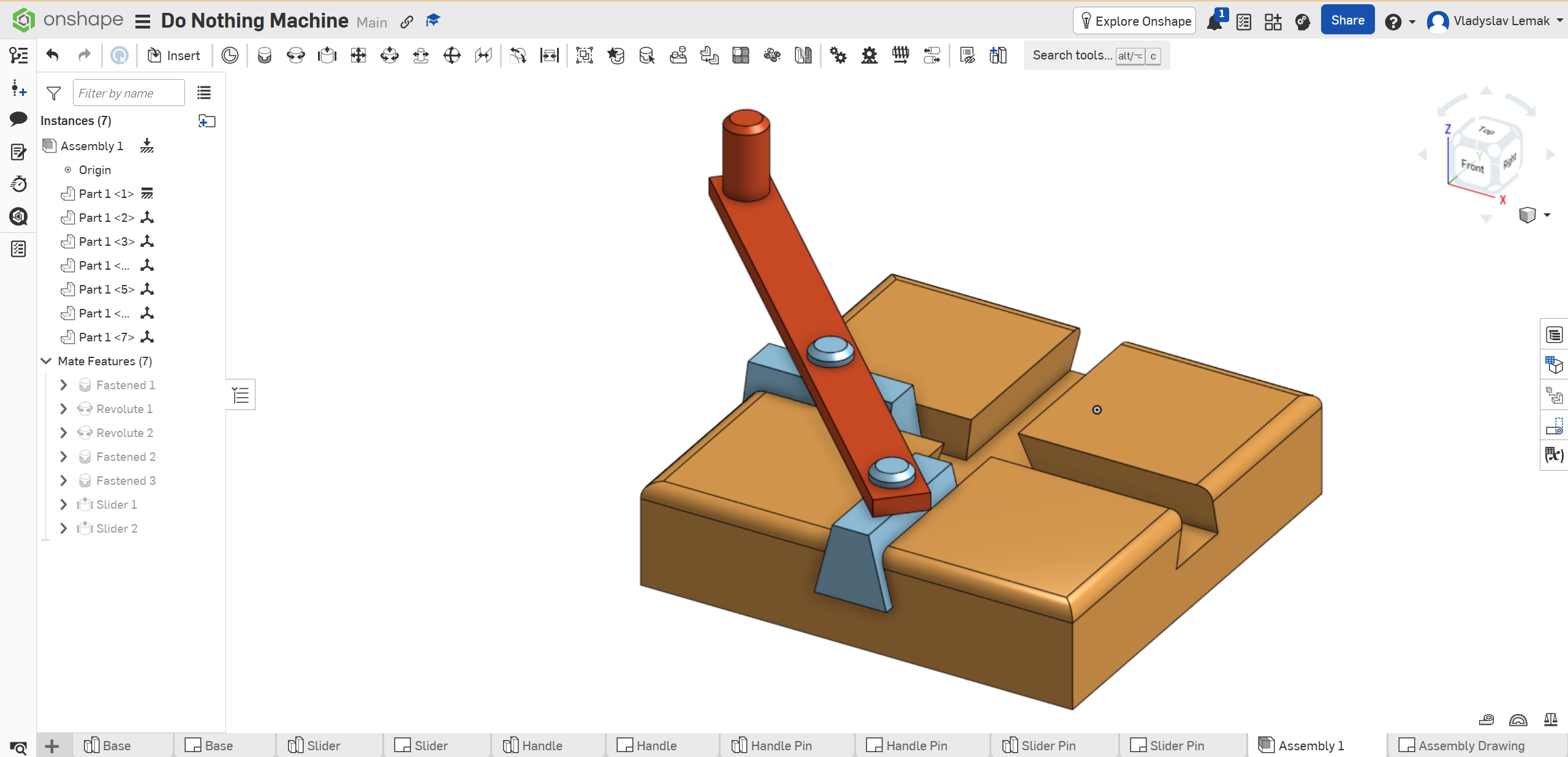Toggle the feature list panel handle
This screenshot has height=757, width=1568.
pyautogui.click(x=241, y=395)
